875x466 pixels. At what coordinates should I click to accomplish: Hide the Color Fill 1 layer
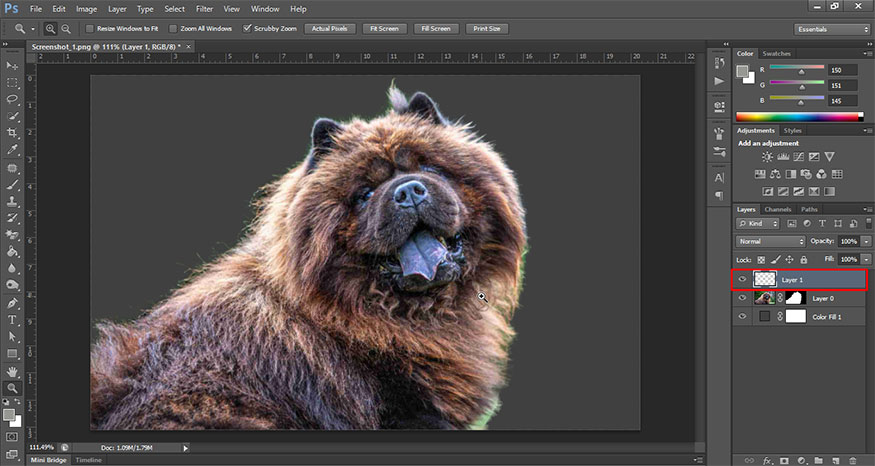(x=742, y=316)
